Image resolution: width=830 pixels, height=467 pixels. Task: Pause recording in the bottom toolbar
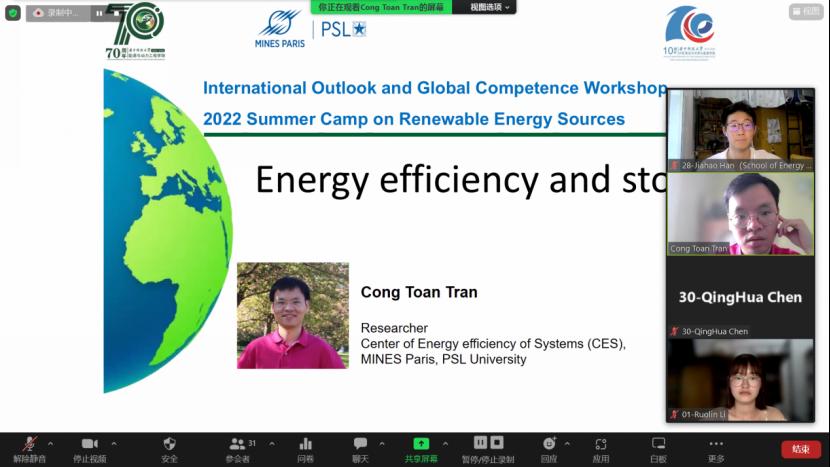coord(480,443)
